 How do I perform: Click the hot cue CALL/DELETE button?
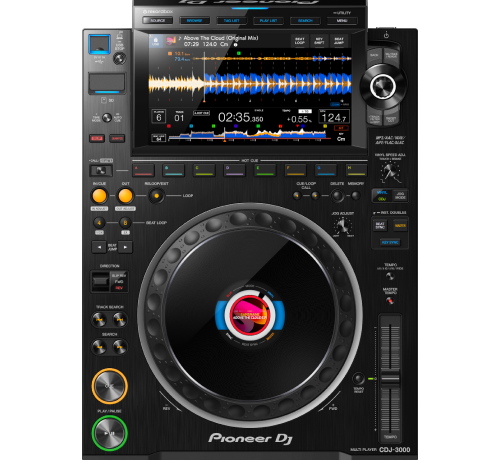[x=101, y=171]
